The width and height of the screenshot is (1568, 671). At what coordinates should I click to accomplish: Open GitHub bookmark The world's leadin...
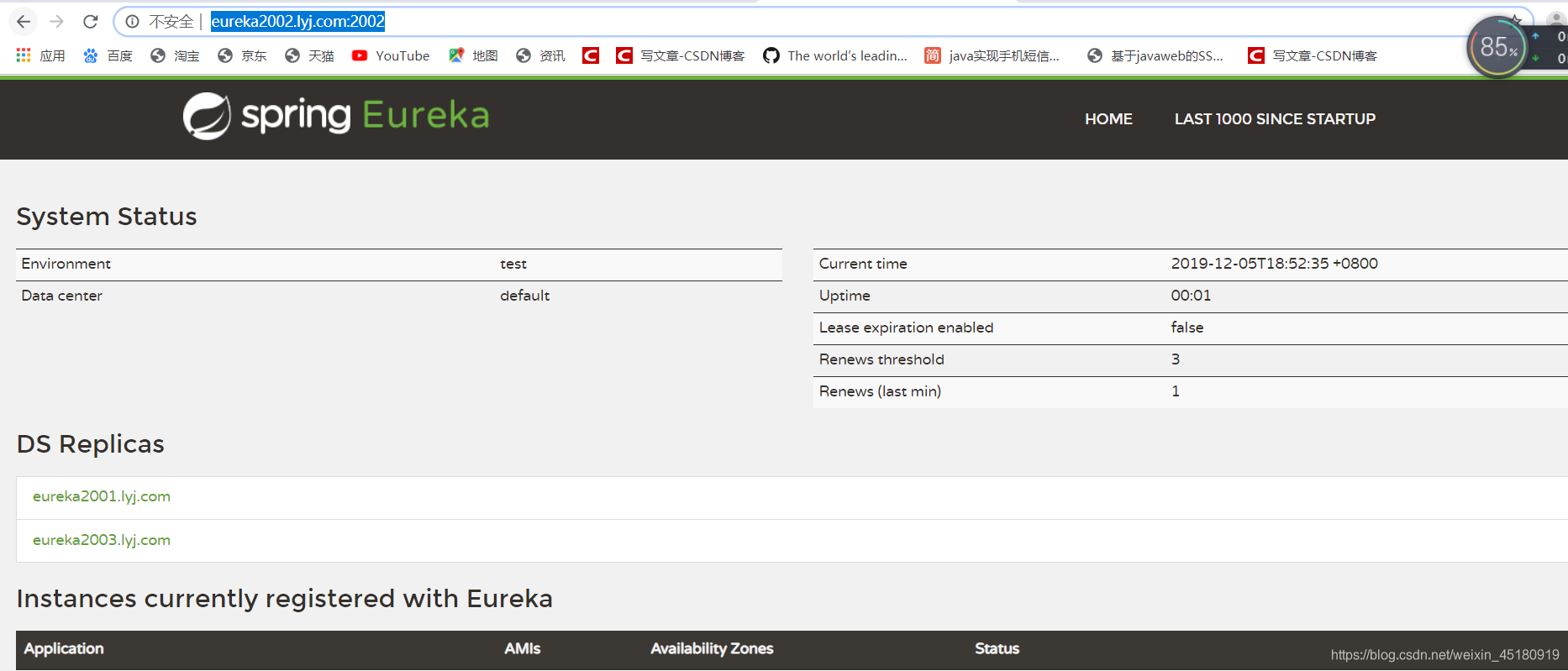(835, 55)
